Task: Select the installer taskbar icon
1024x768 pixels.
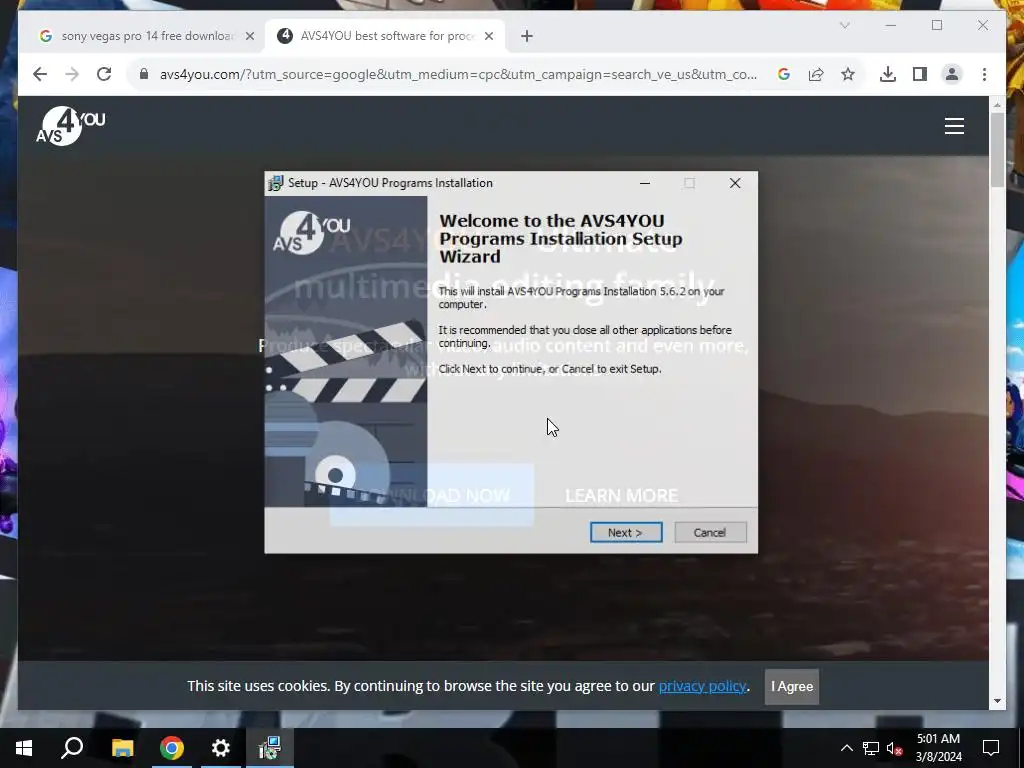Action: 270,748
